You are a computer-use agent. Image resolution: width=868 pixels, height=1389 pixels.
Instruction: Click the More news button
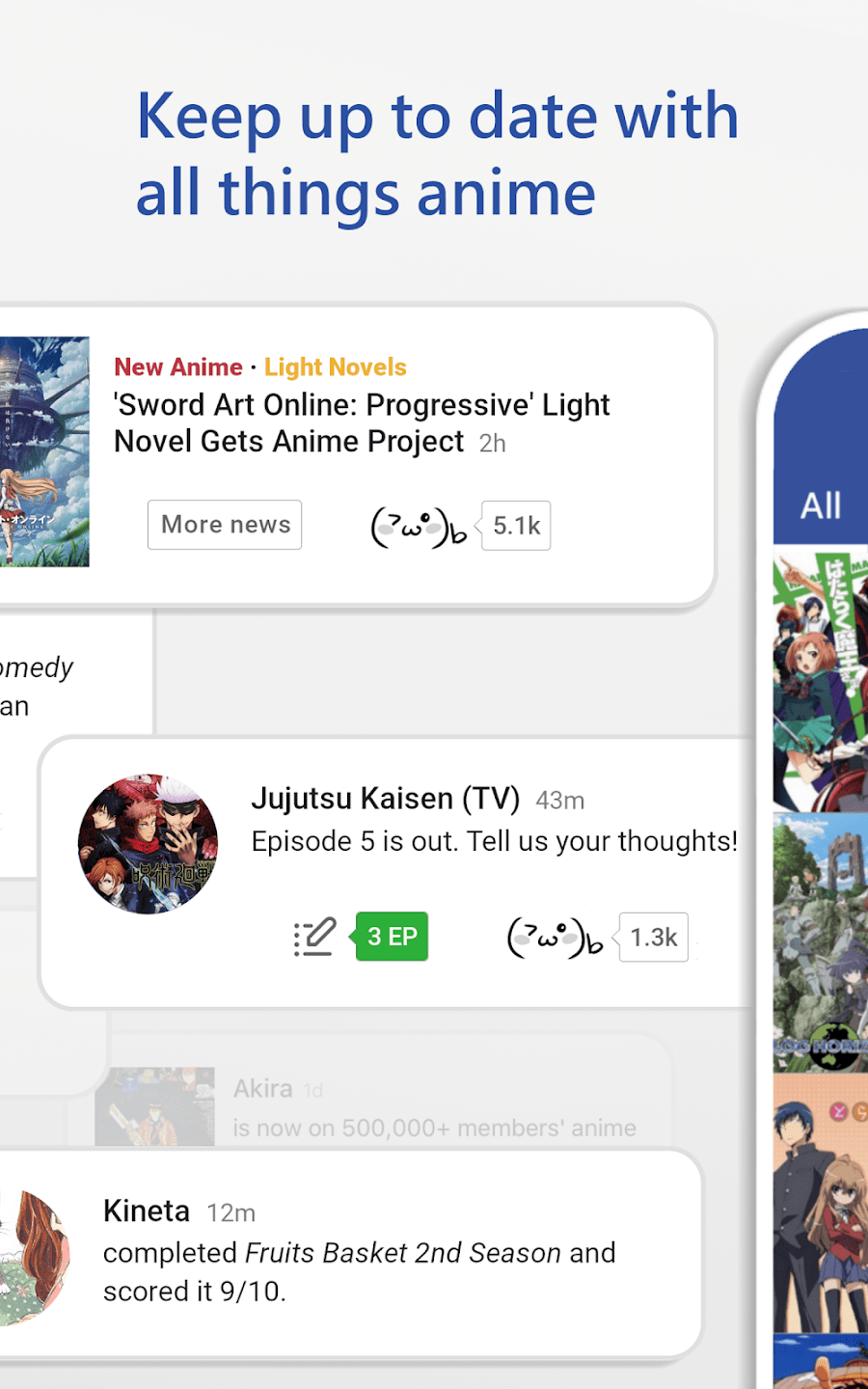pos(225,525)
